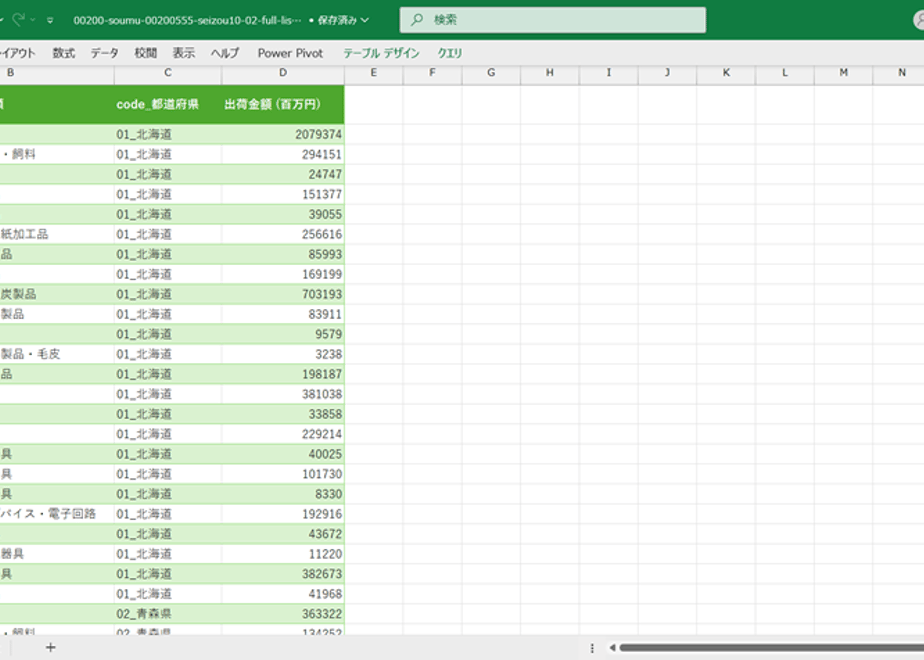Select the cell with value 85993
The image size is (924, 660).
[283, 255]
